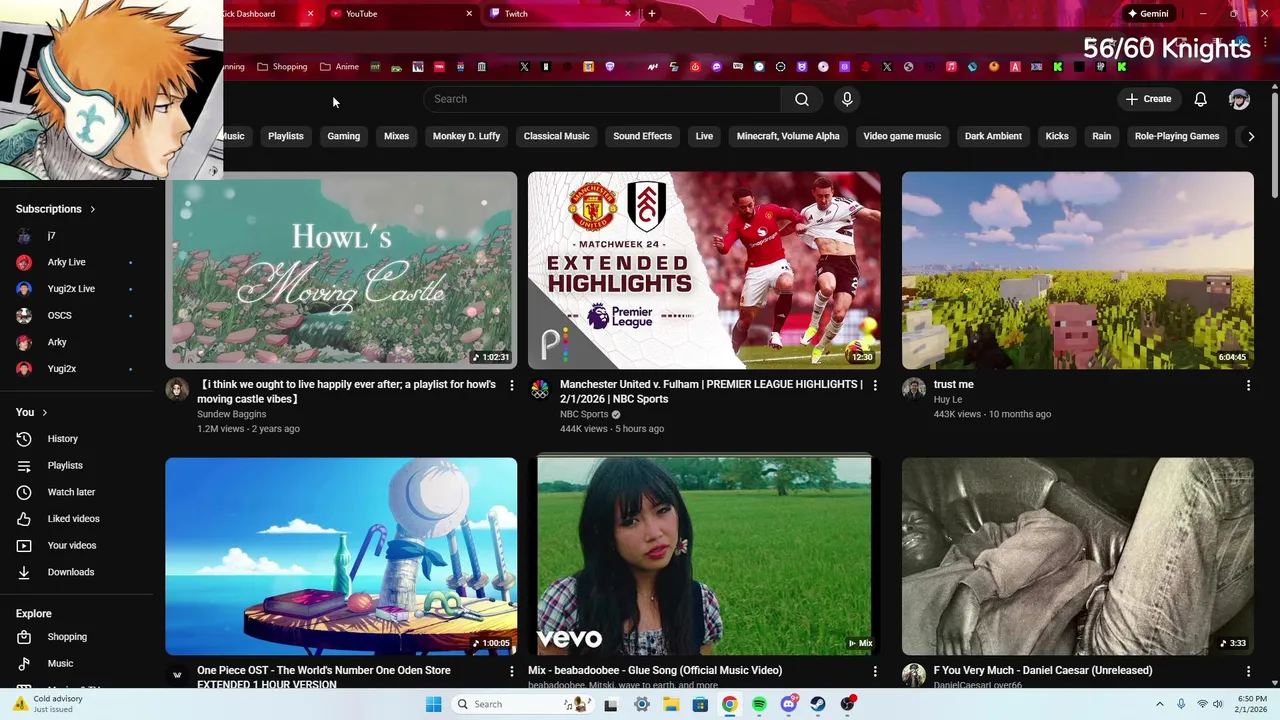
Task: Open Discord from the taskbar
Action: [x=788, y=704]
